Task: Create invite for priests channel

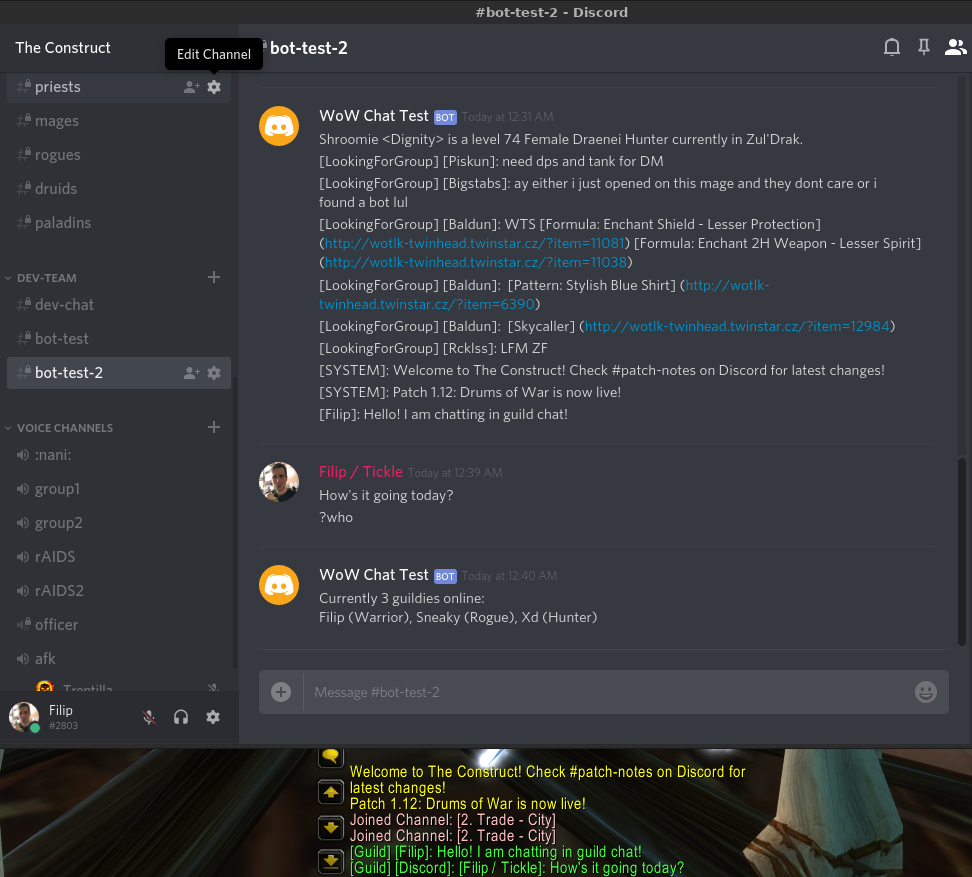Action: 192,87
